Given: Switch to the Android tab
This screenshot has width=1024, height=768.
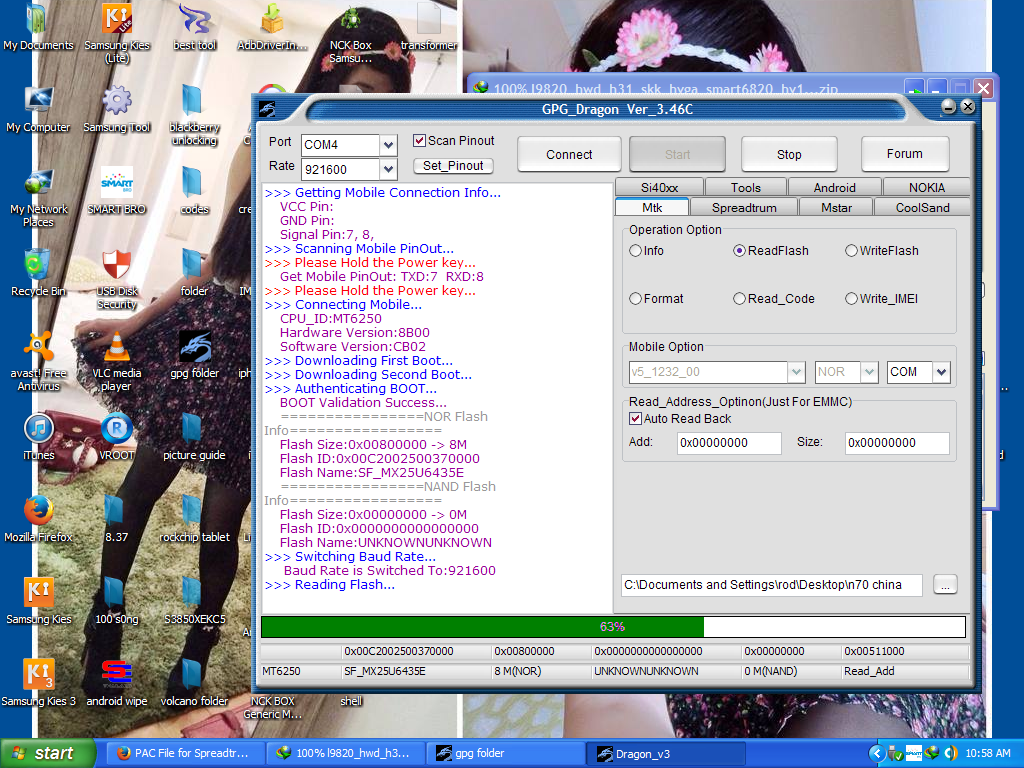Looking at the screenshot, I should coord(834,187).
